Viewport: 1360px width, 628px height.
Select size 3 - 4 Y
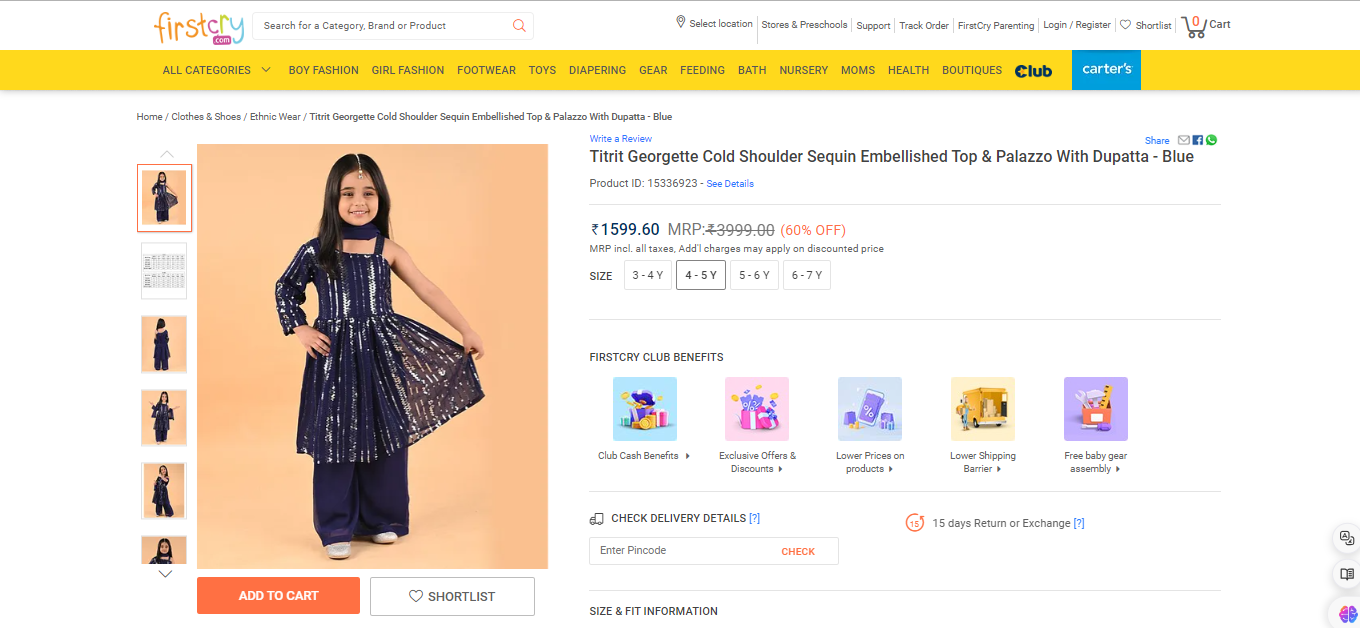pos(648,275)
